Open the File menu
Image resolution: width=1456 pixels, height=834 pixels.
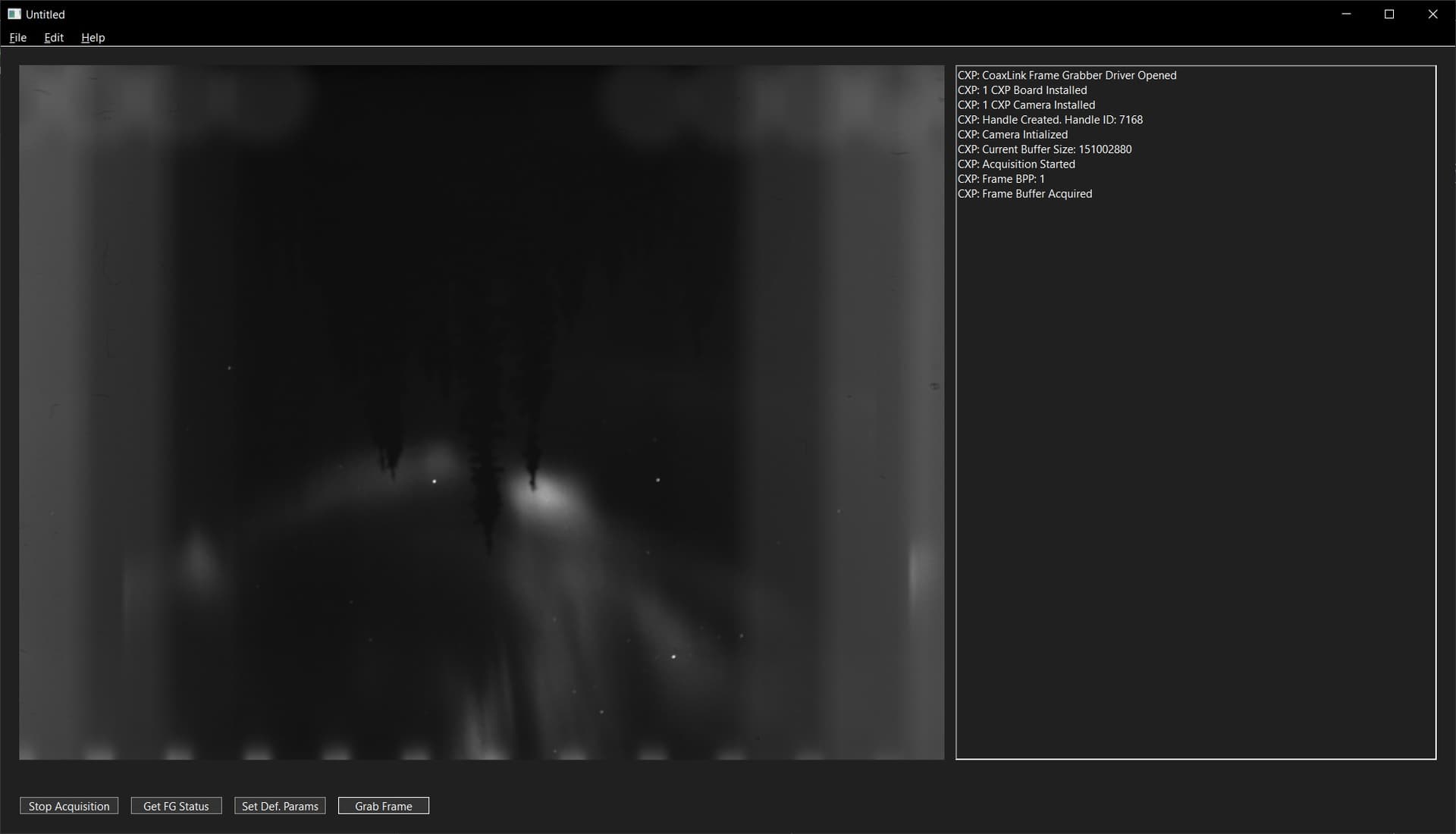coord(17,37)
